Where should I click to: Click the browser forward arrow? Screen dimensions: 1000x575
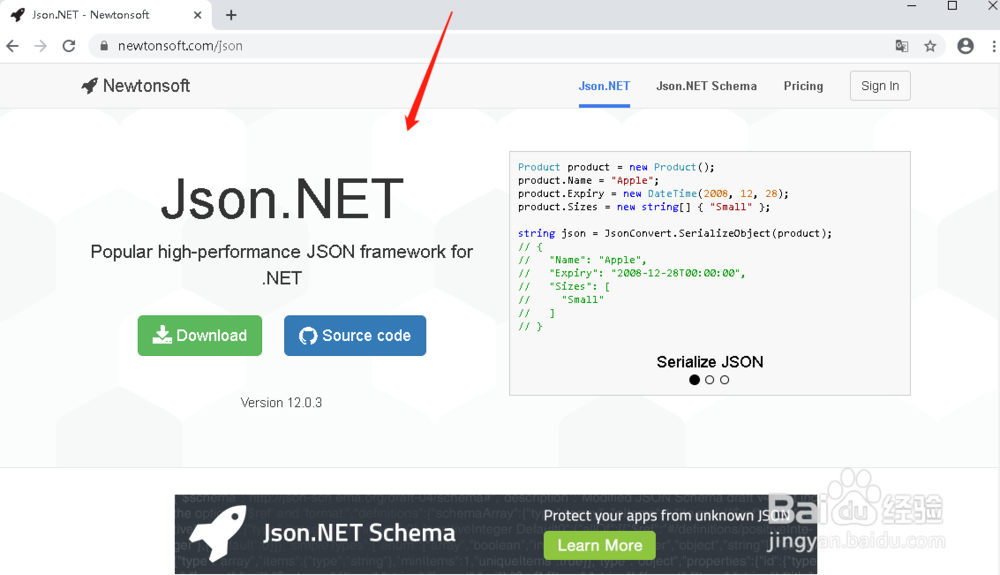pos(40,46)
